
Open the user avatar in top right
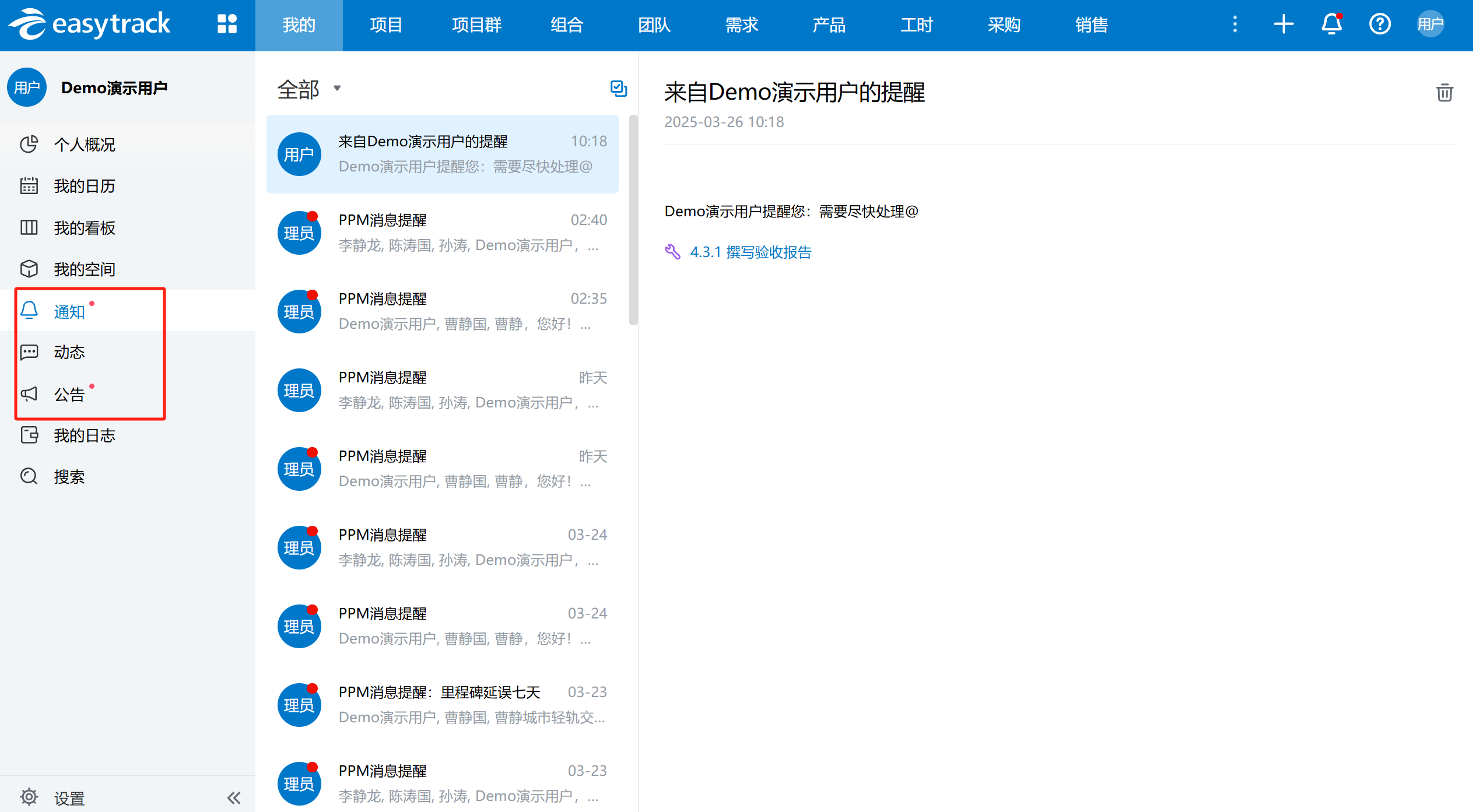1430,24
